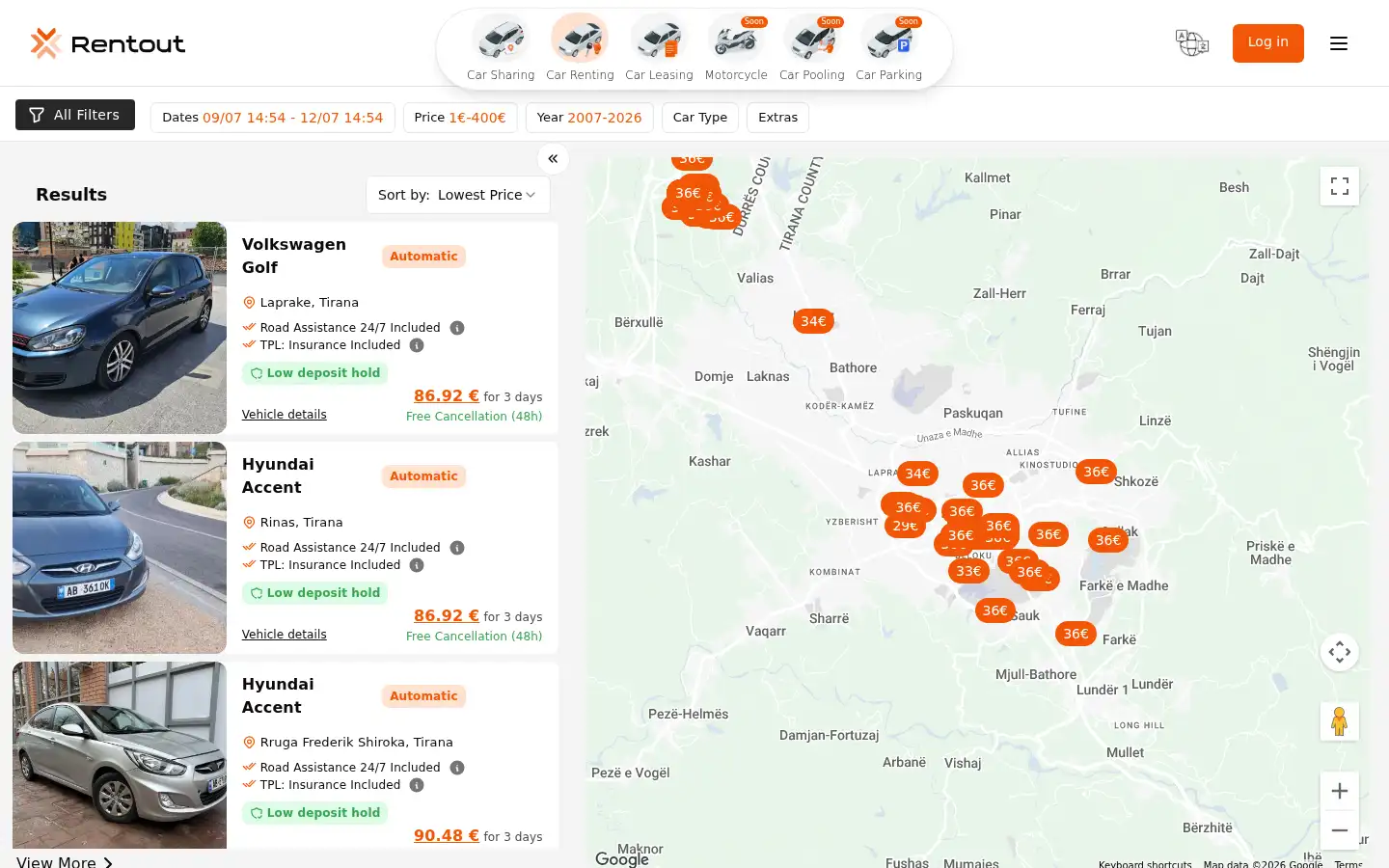Viewport: 1389px width, 868px height.
Task: Select the Car Sharing category icon
Action: (501, 40)
